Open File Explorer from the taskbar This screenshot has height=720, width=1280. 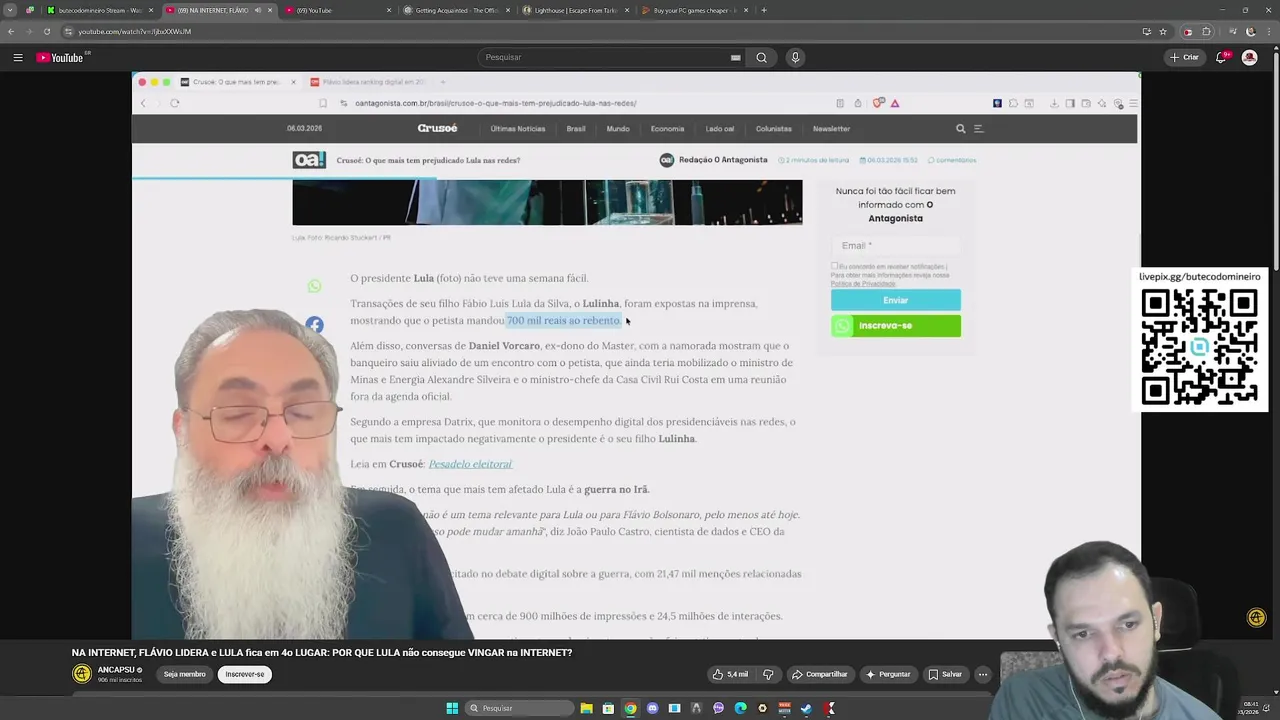click(586, 708)
